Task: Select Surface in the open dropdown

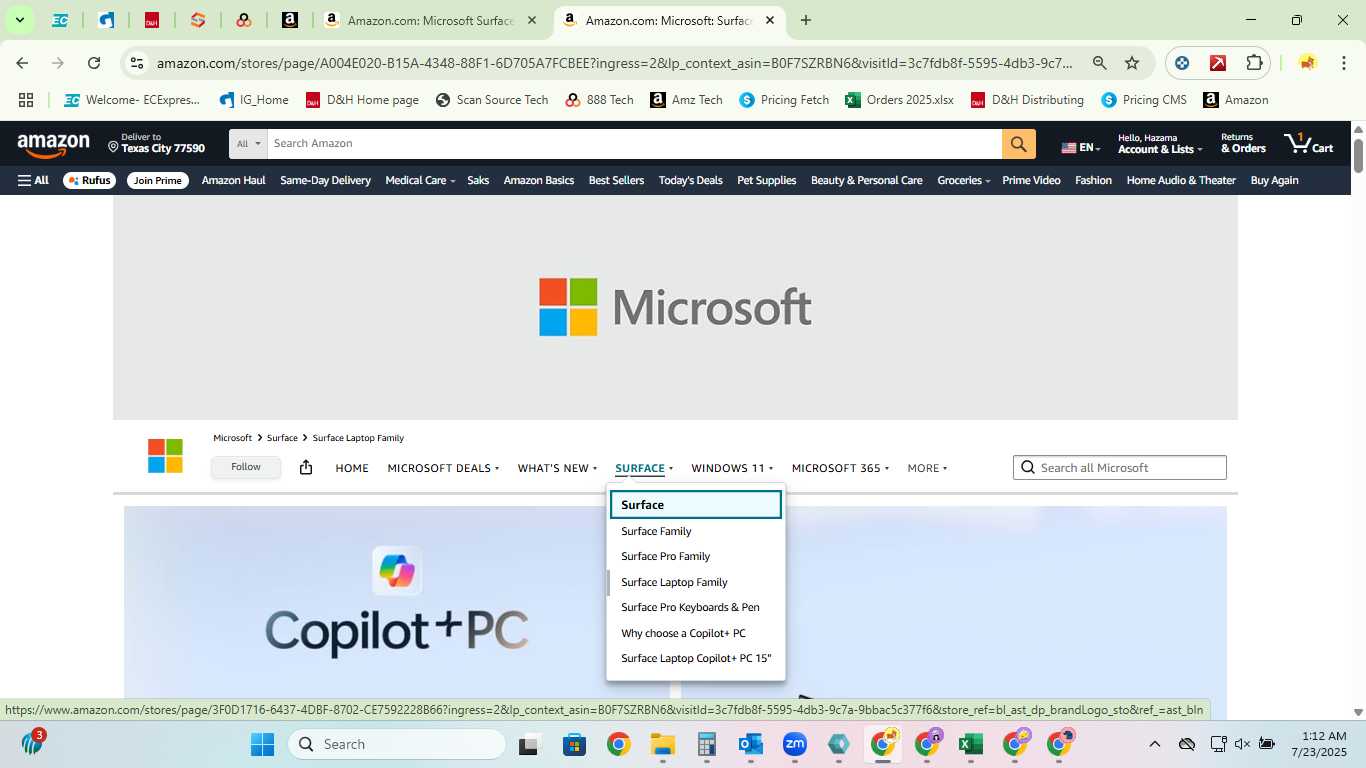Action: click(x=696, y=505)
